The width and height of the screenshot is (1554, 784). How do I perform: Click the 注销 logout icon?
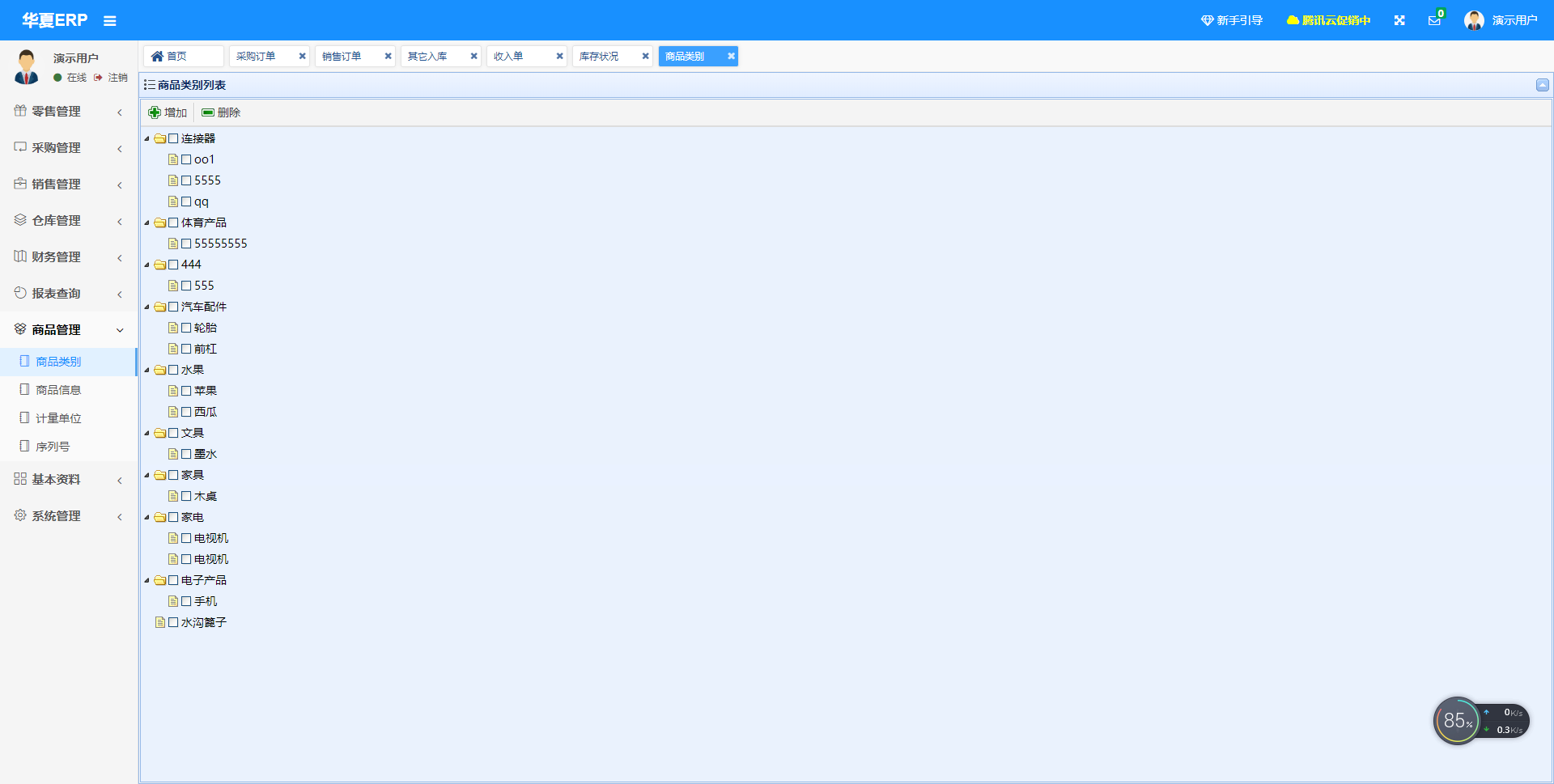99,78
